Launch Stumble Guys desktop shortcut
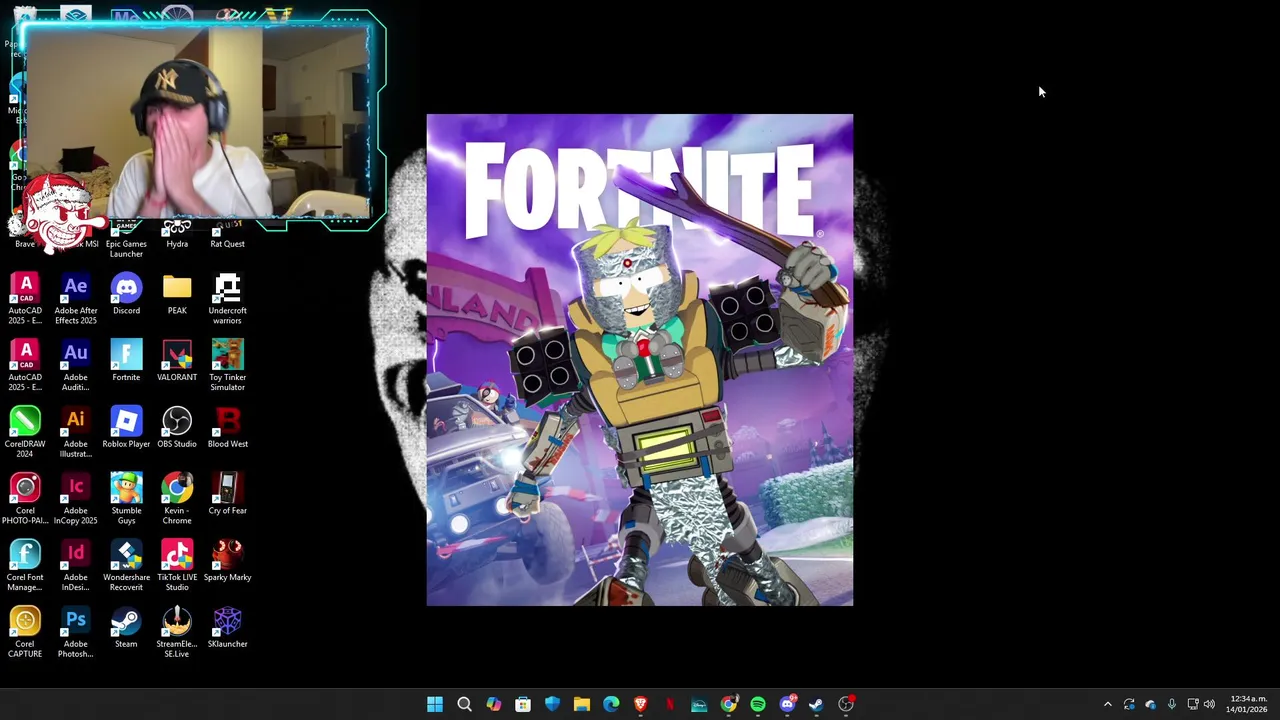Image resolution: width=1280 pixels, height=720 pixels. coord(126,499)
